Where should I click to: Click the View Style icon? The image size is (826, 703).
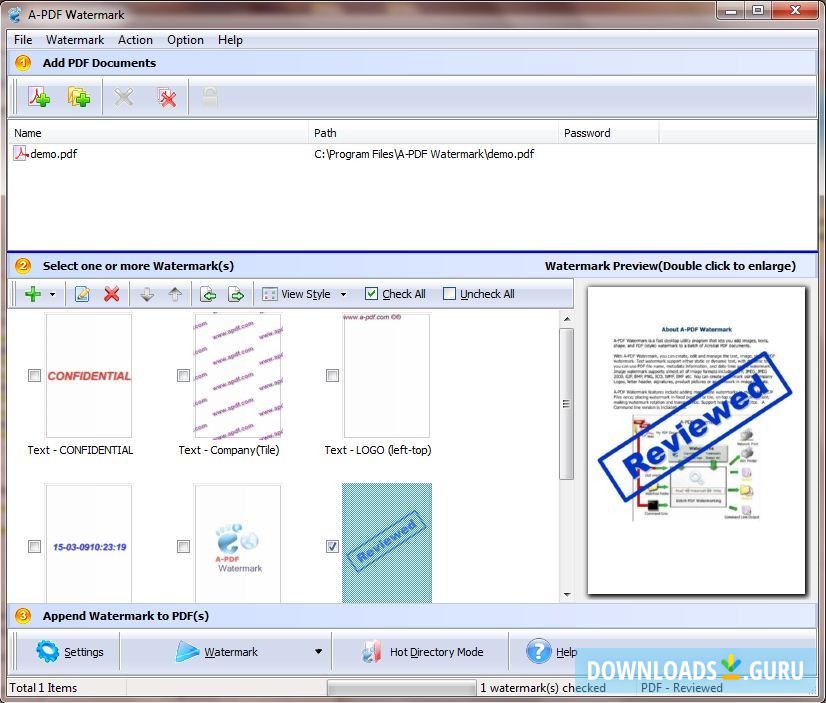click(270, 294)
